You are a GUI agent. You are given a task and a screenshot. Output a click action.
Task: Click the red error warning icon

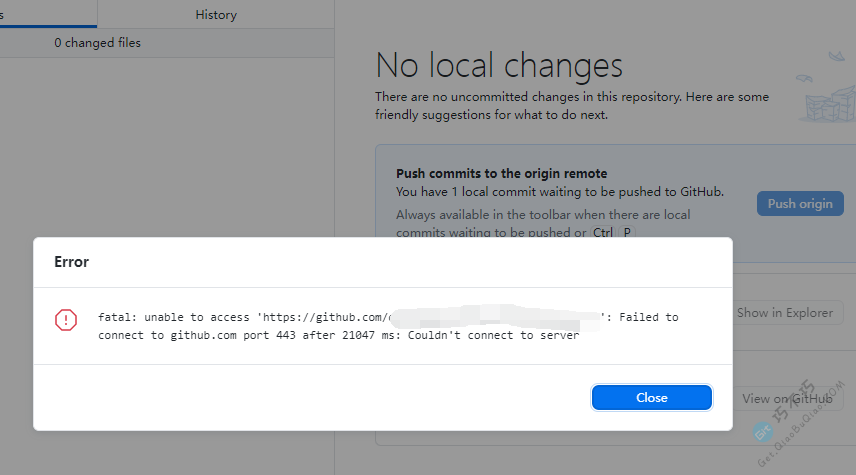pos(66,320)
